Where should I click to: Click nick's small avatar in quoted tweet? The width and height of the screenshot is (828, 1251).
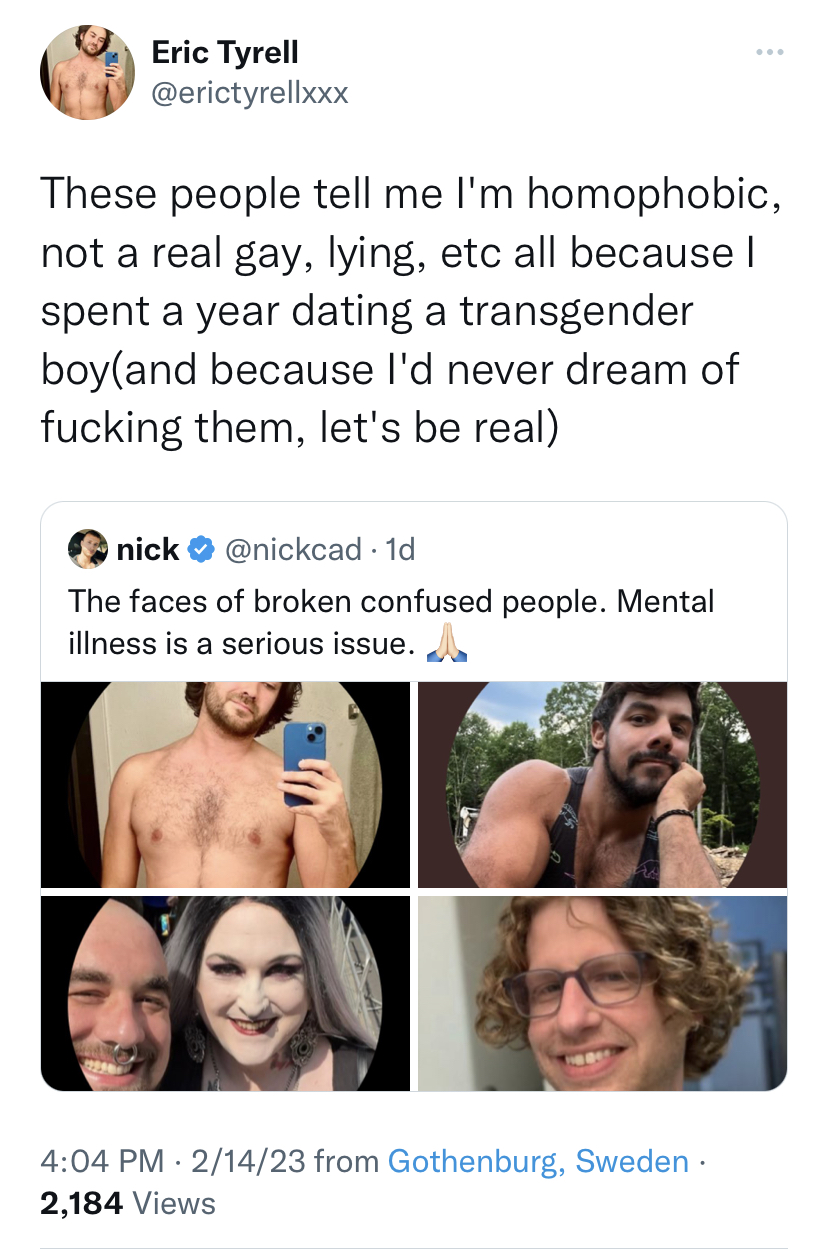point(87,548)
